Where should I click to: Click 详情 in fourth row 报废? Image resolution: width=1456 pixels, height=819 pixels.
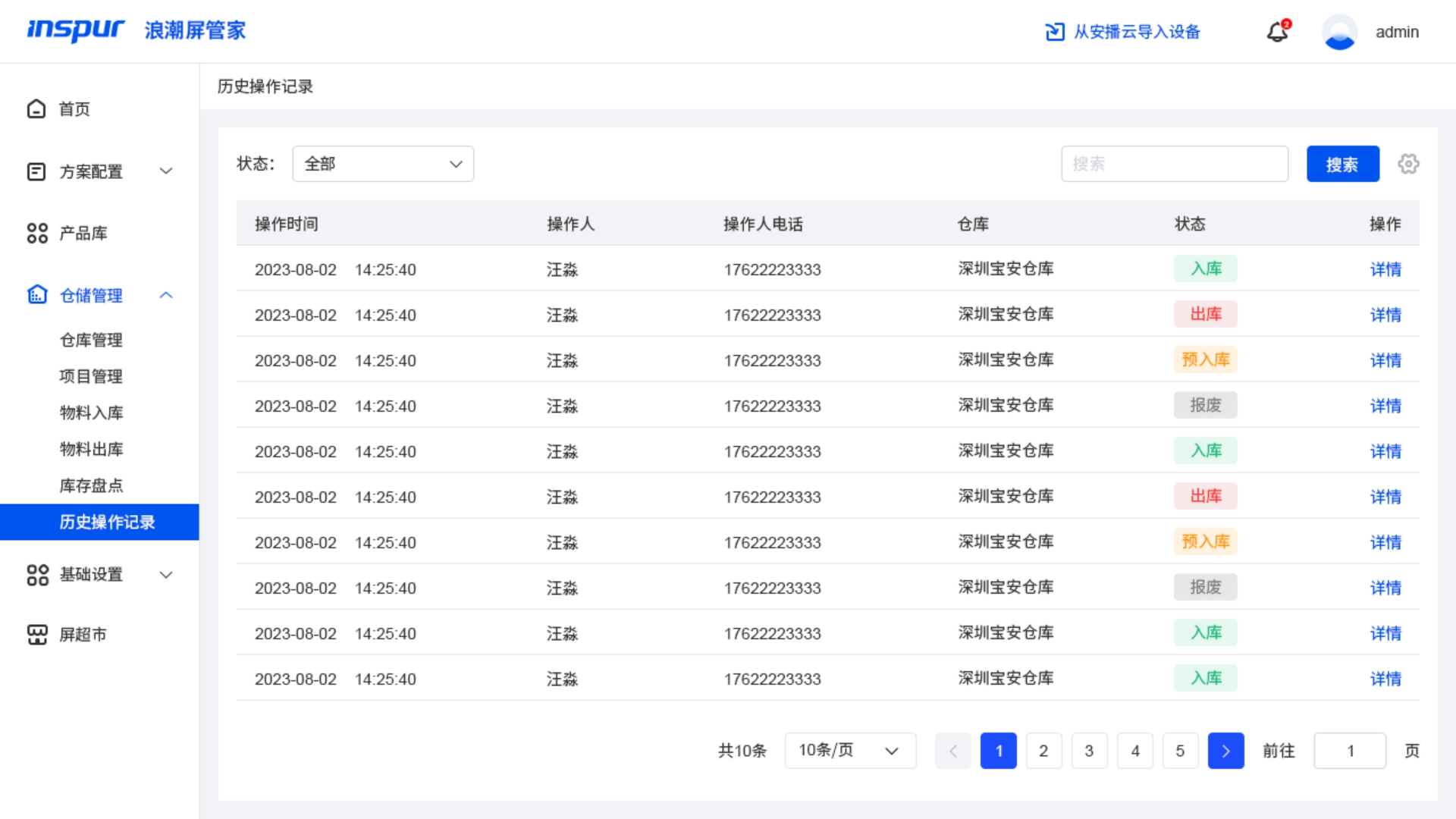click(1385, 406)
